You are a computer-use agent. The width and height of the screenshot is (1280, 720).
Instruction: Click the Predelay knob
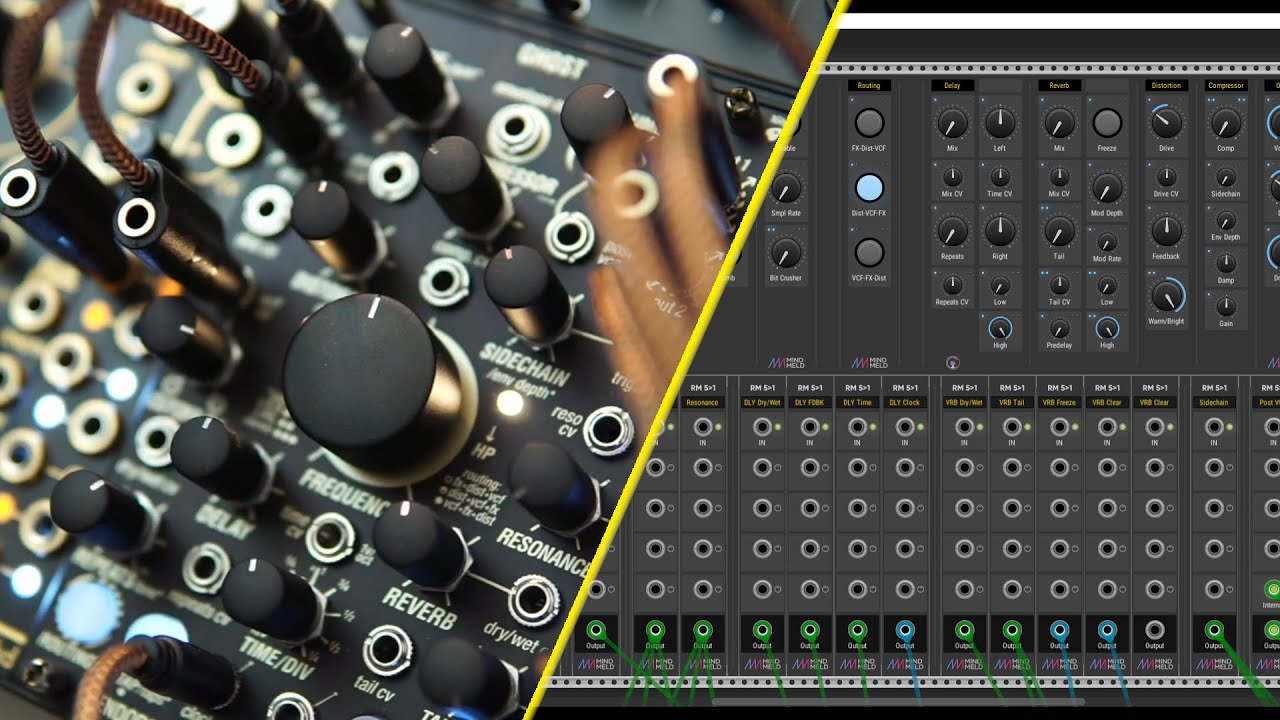coord(1059,328)
